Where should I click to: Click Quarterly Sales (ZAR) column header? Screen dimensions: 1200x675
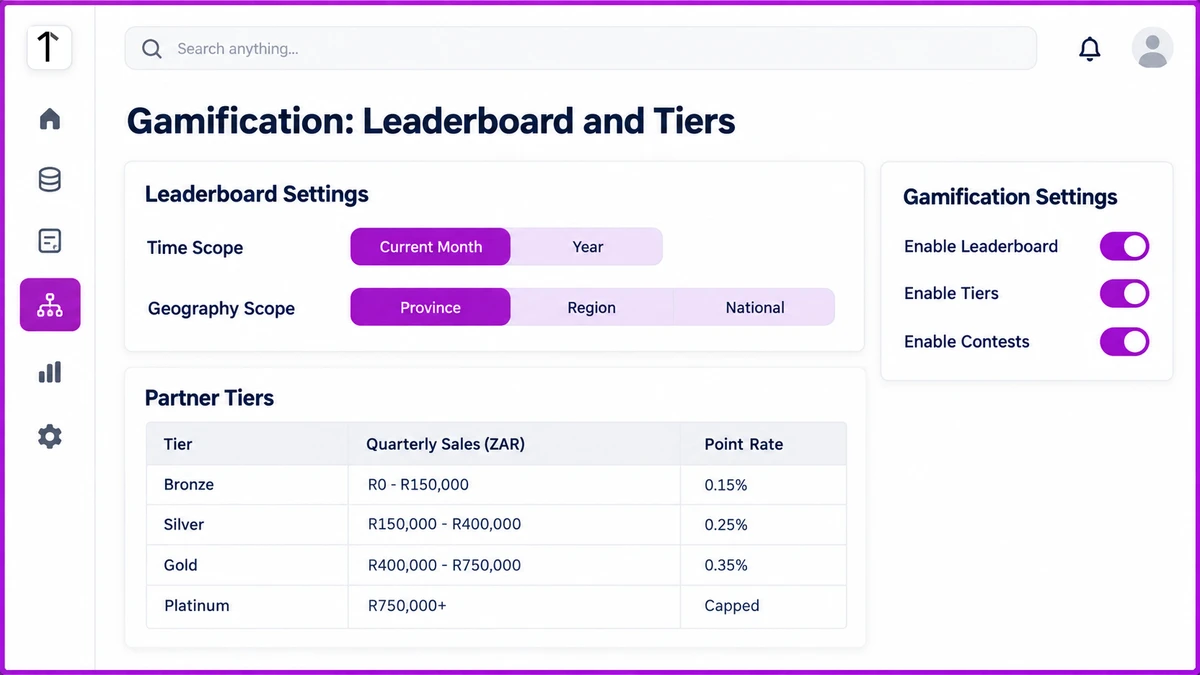click(x=514, y=444)
